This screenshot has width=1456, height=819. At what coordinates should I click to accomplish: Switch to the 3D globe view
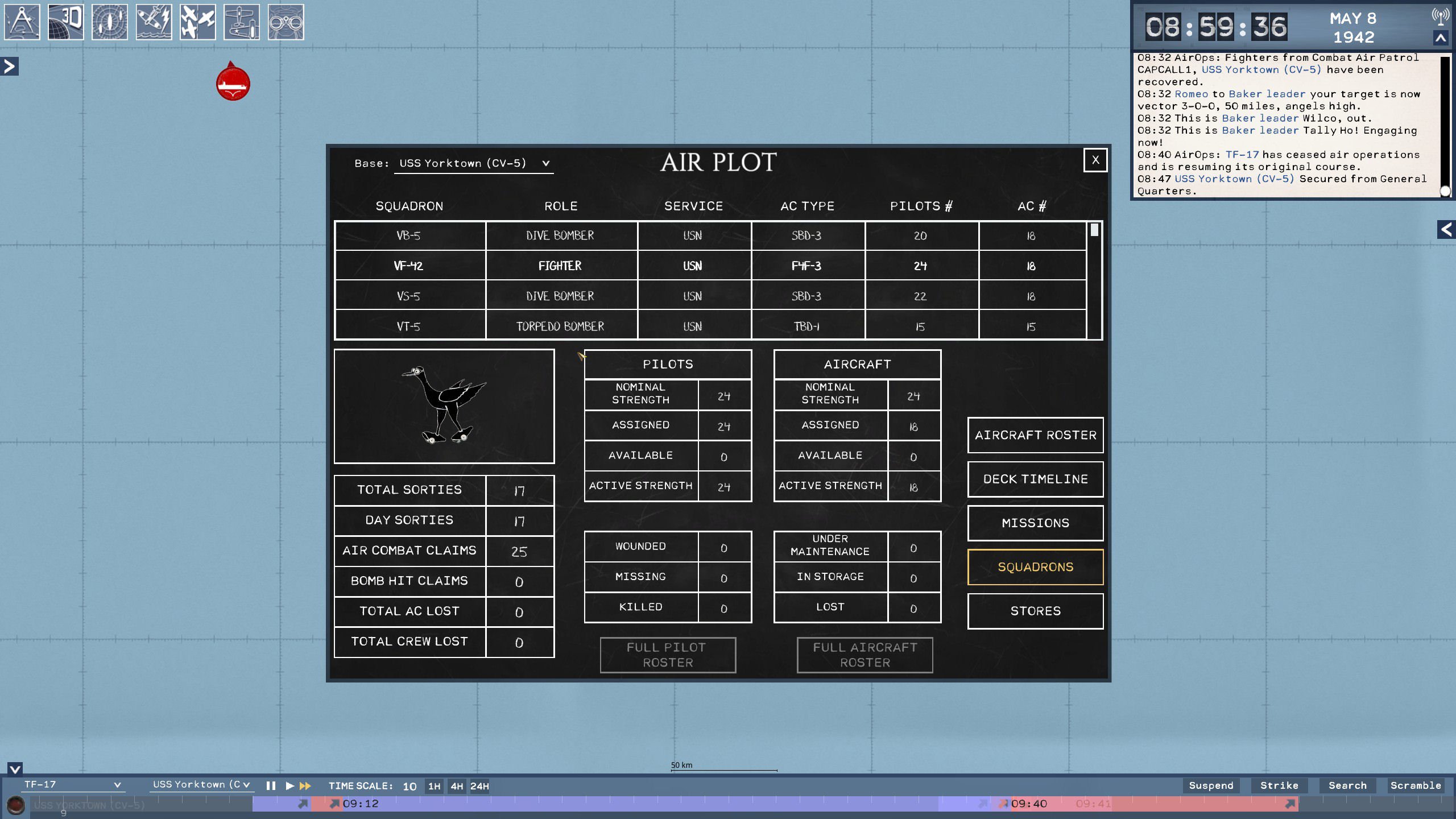(66, 22)
